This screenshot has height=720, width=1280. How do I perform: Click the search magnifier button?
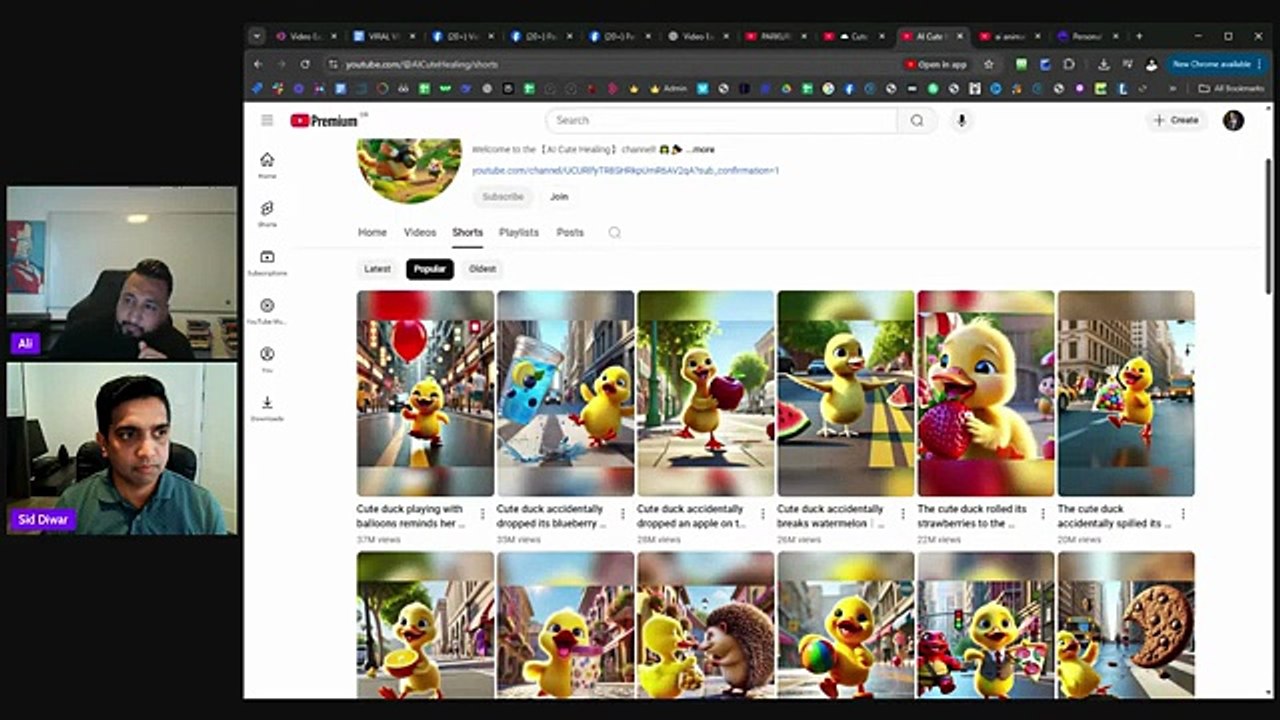click(x=917, y=120)
